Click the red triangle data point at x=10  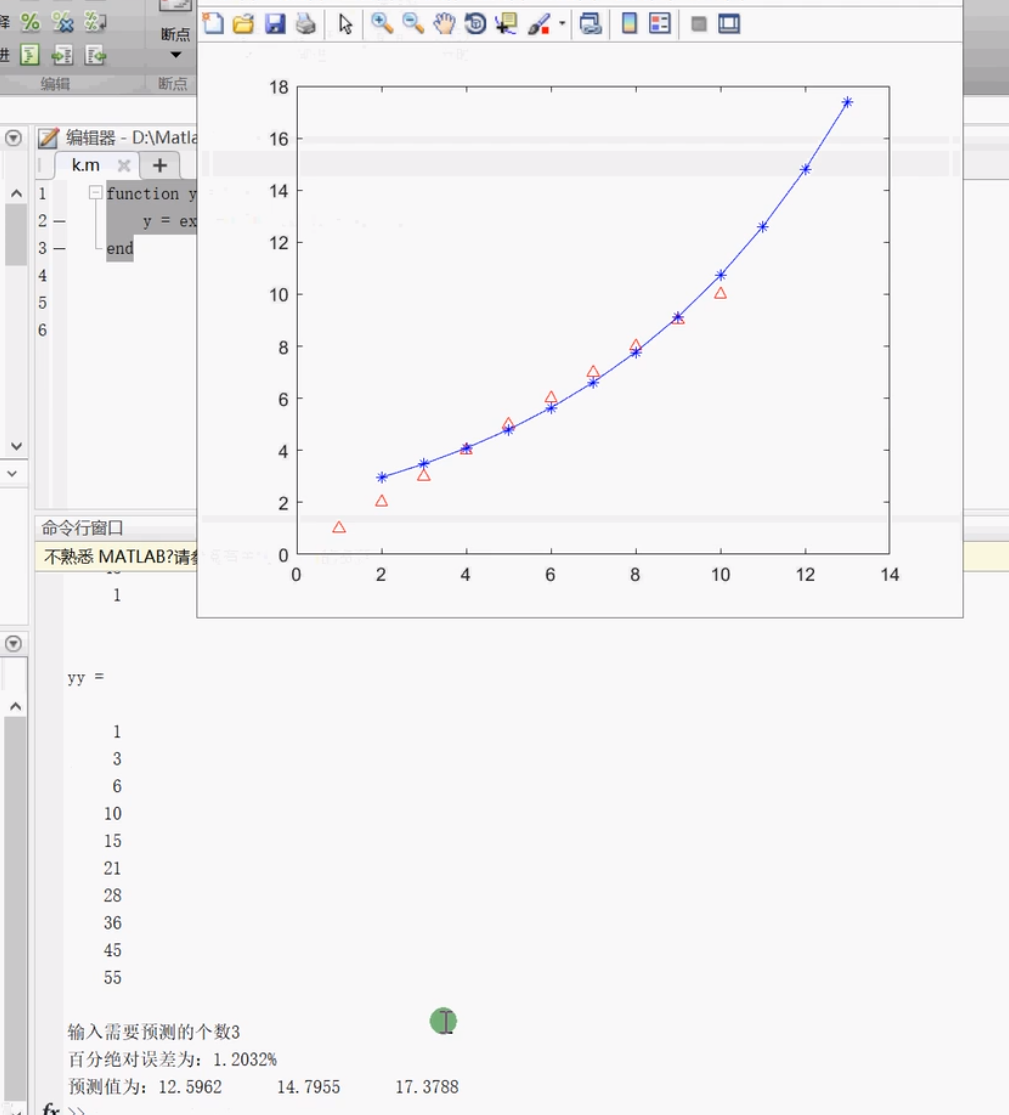click(x=720, y=293)
